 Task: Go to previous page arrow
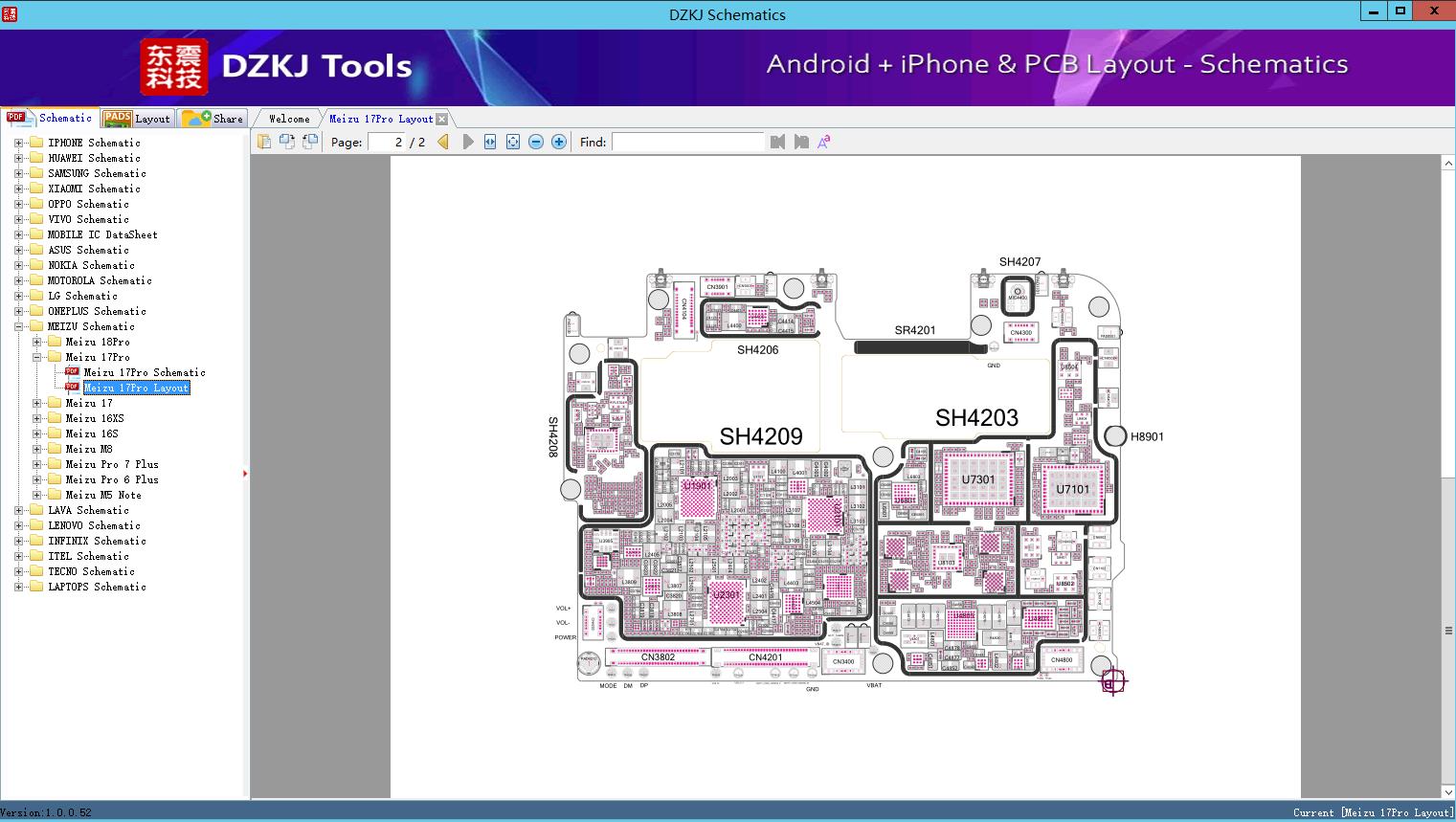(x=443, y=142)
